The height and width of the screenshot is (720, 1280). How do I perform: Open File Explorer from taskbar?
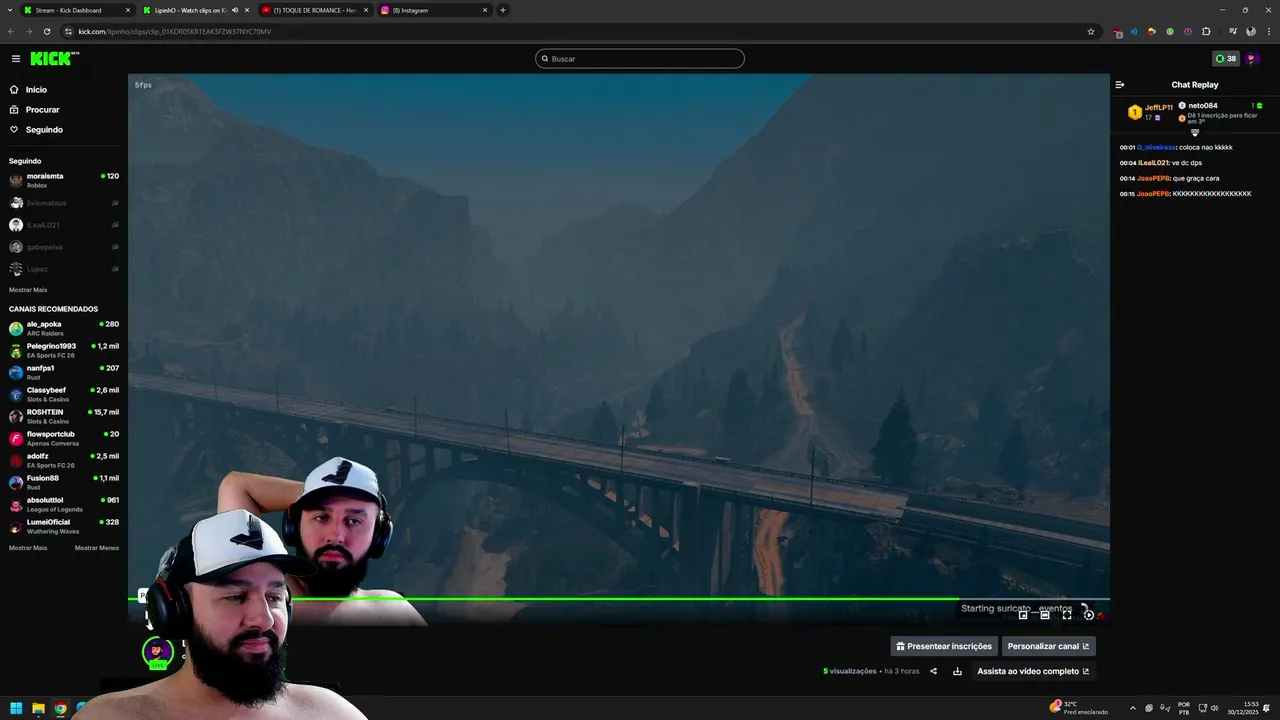point(38,709)
